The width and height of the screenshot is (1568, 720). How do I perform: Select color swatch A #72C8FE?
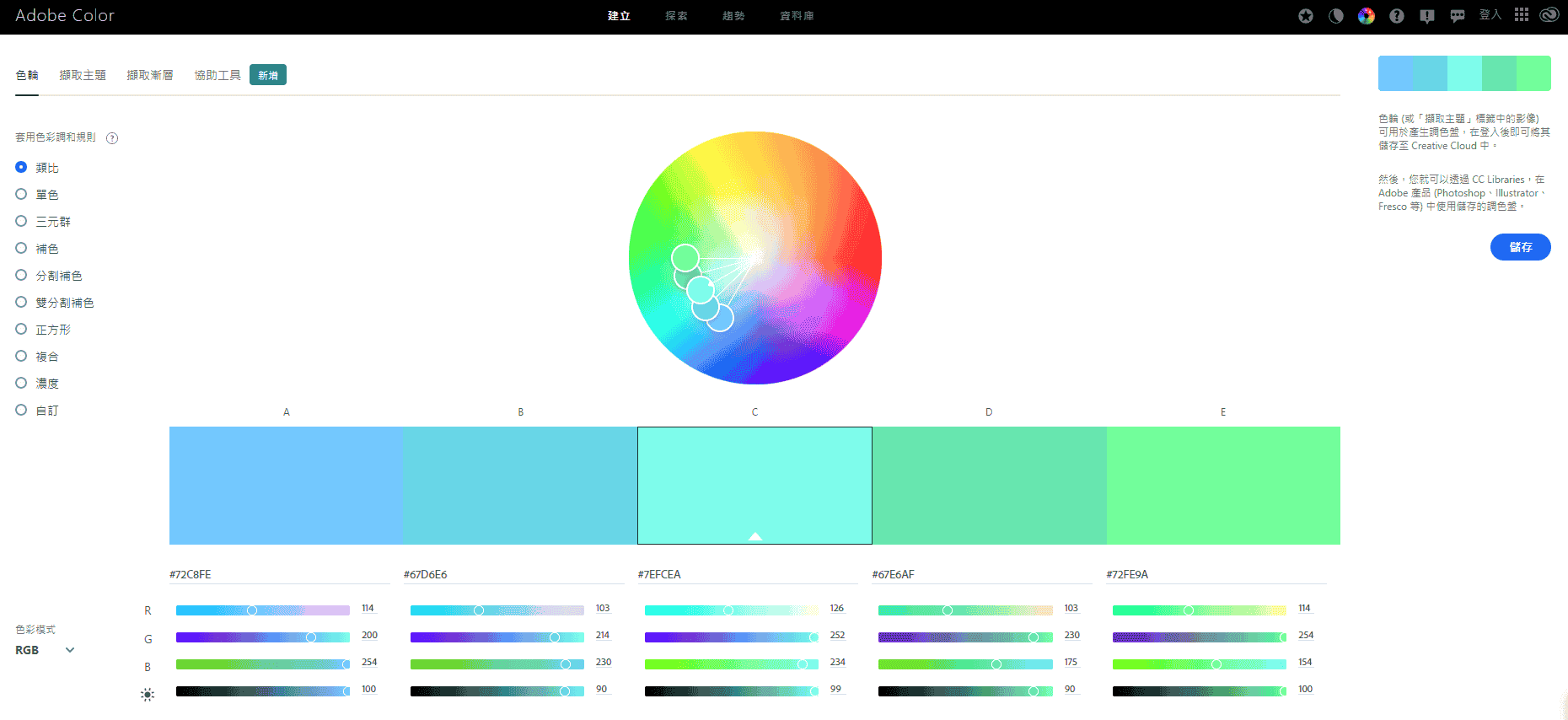(286, 486)
